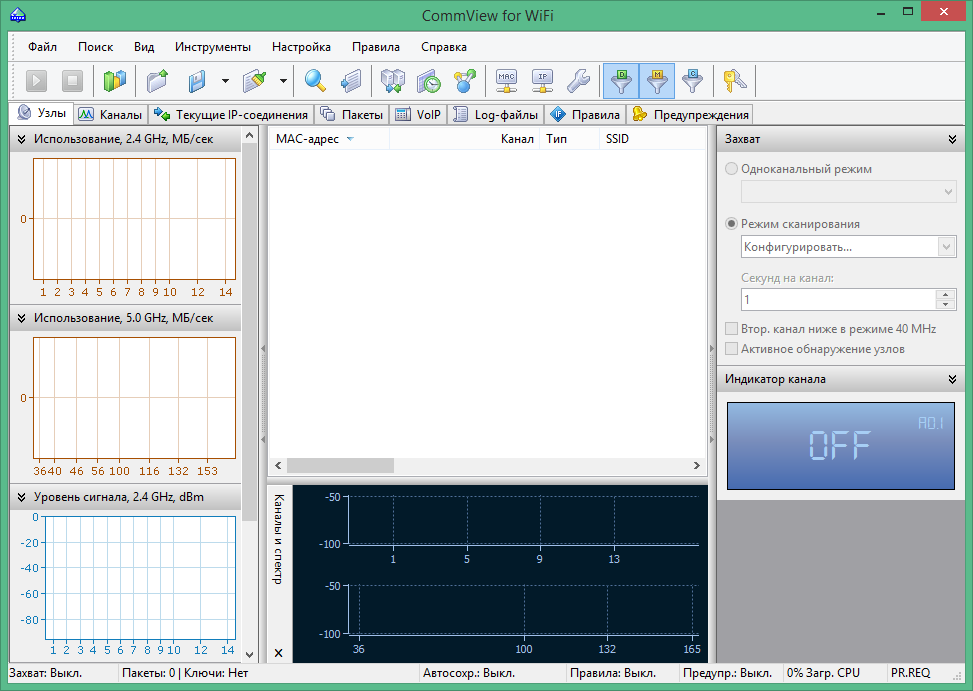This screenshot has width=973, height=691.
Task: Open the VoIP tab
Action: [418, 115]
